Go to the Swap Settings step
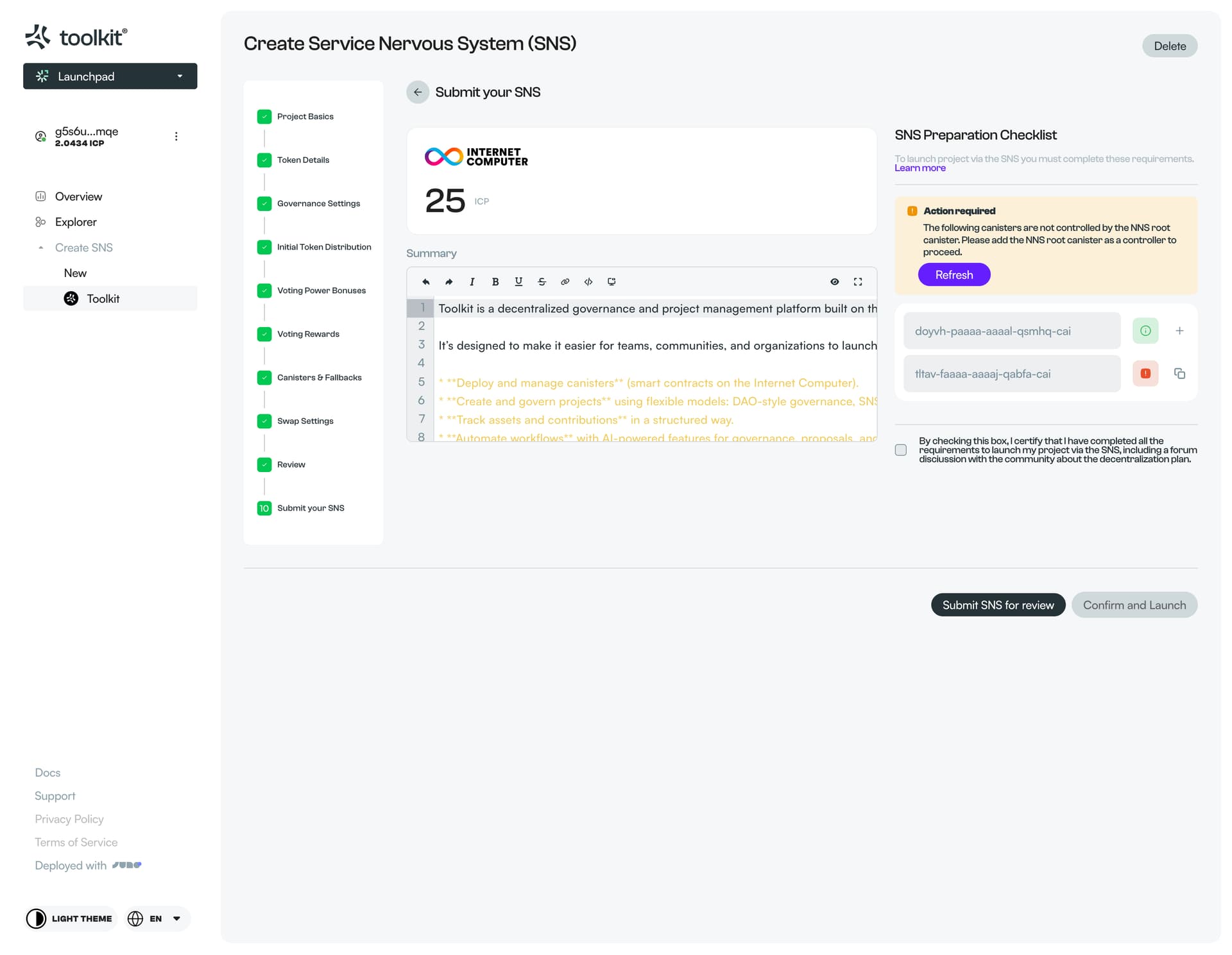Image resolution: width=1232 pixels, height=955 pixels. (305, 421)
